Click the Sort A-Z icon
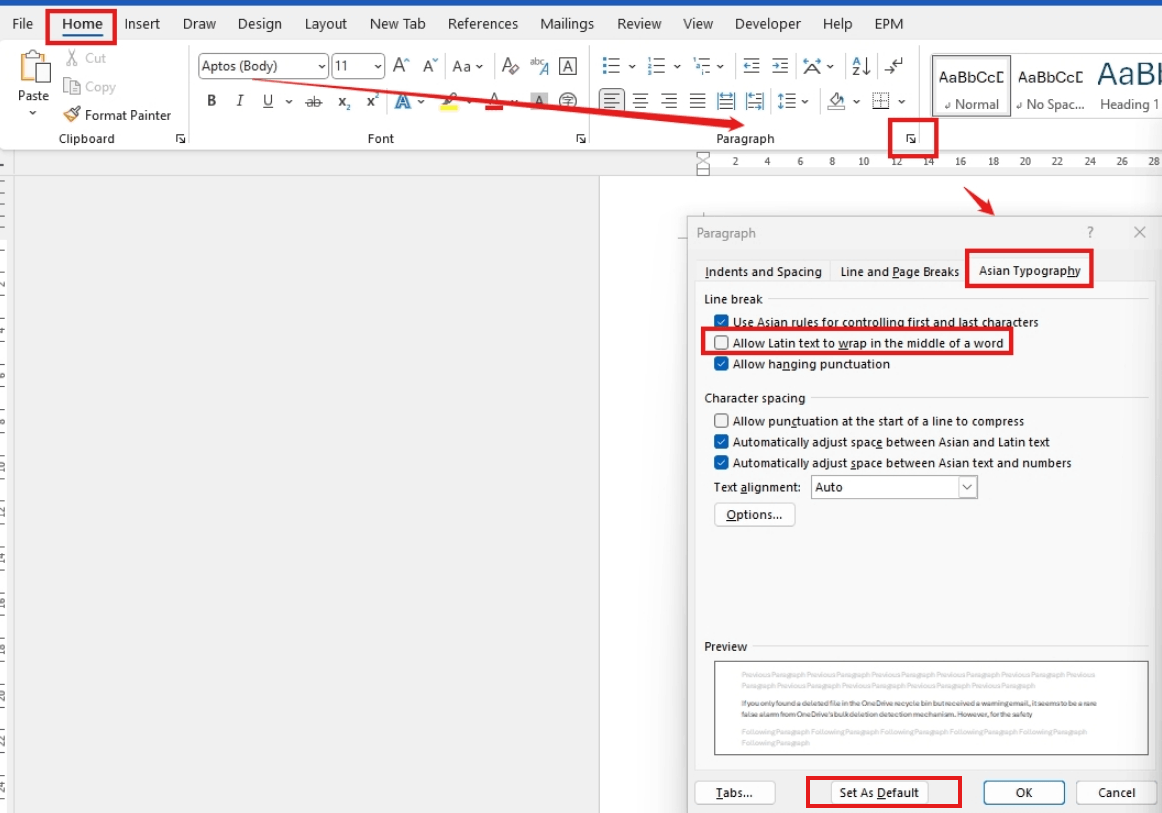This screenshot has width=1162, height=813. point(861,66)
